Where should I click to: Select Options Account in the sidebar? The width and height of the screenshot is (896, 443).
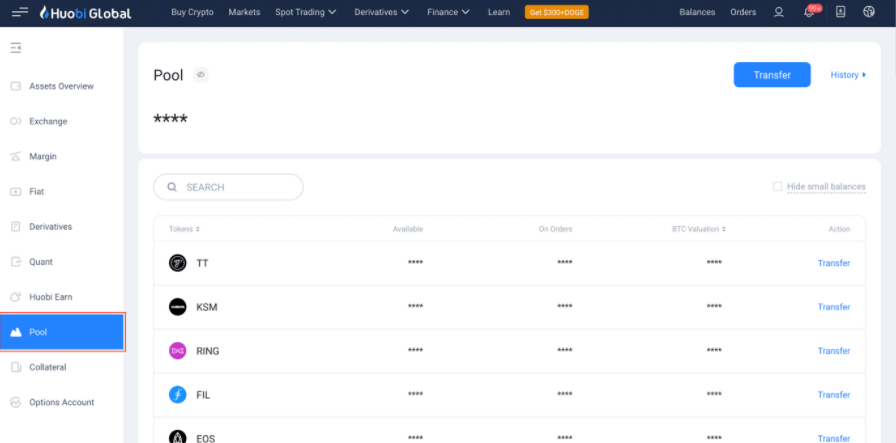61,402
